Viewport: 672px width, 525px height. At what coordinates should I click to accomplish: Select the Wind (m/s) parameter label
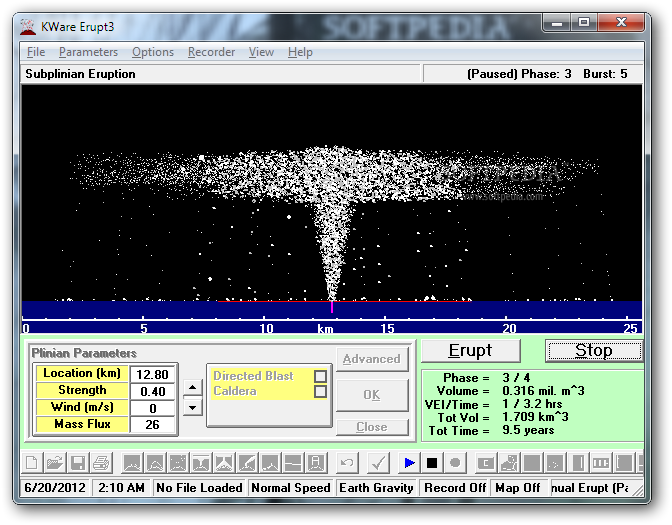point(82,407)
